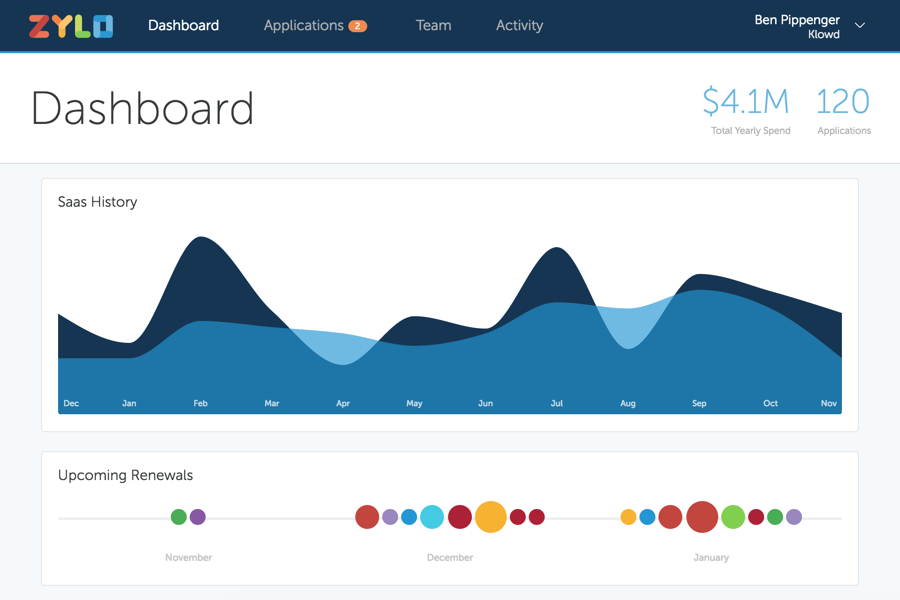Switch to the Team tab

[433, 26]
